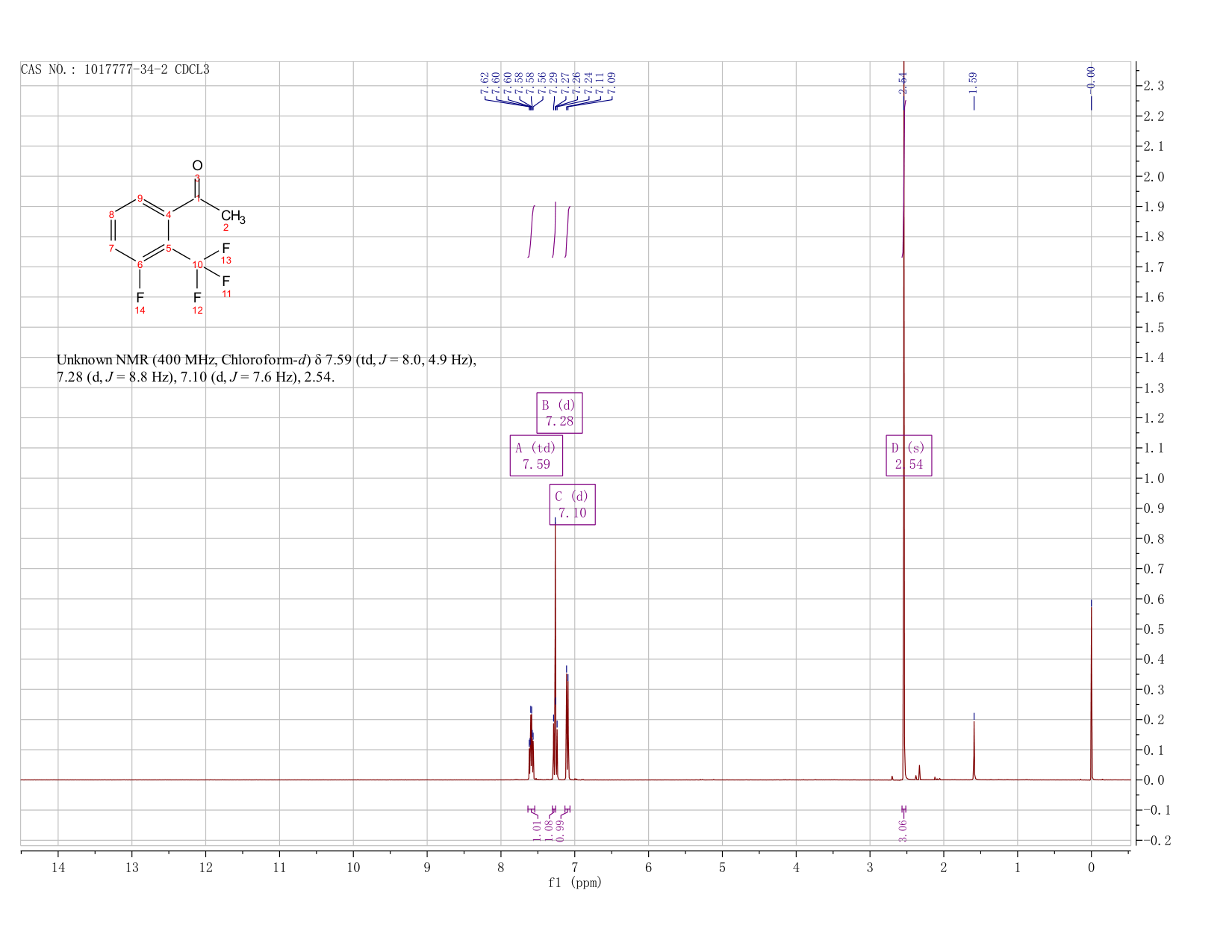Select fluorine atom F numbered 12
Image resolution: width=1232 pixels, height=952 pixels.
[197, 297]
